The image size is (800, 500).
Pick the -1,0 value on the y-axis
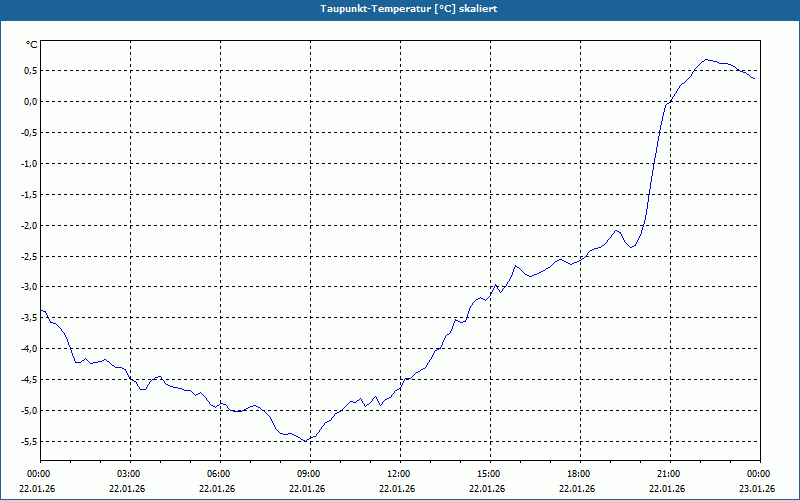coord(29,163)
